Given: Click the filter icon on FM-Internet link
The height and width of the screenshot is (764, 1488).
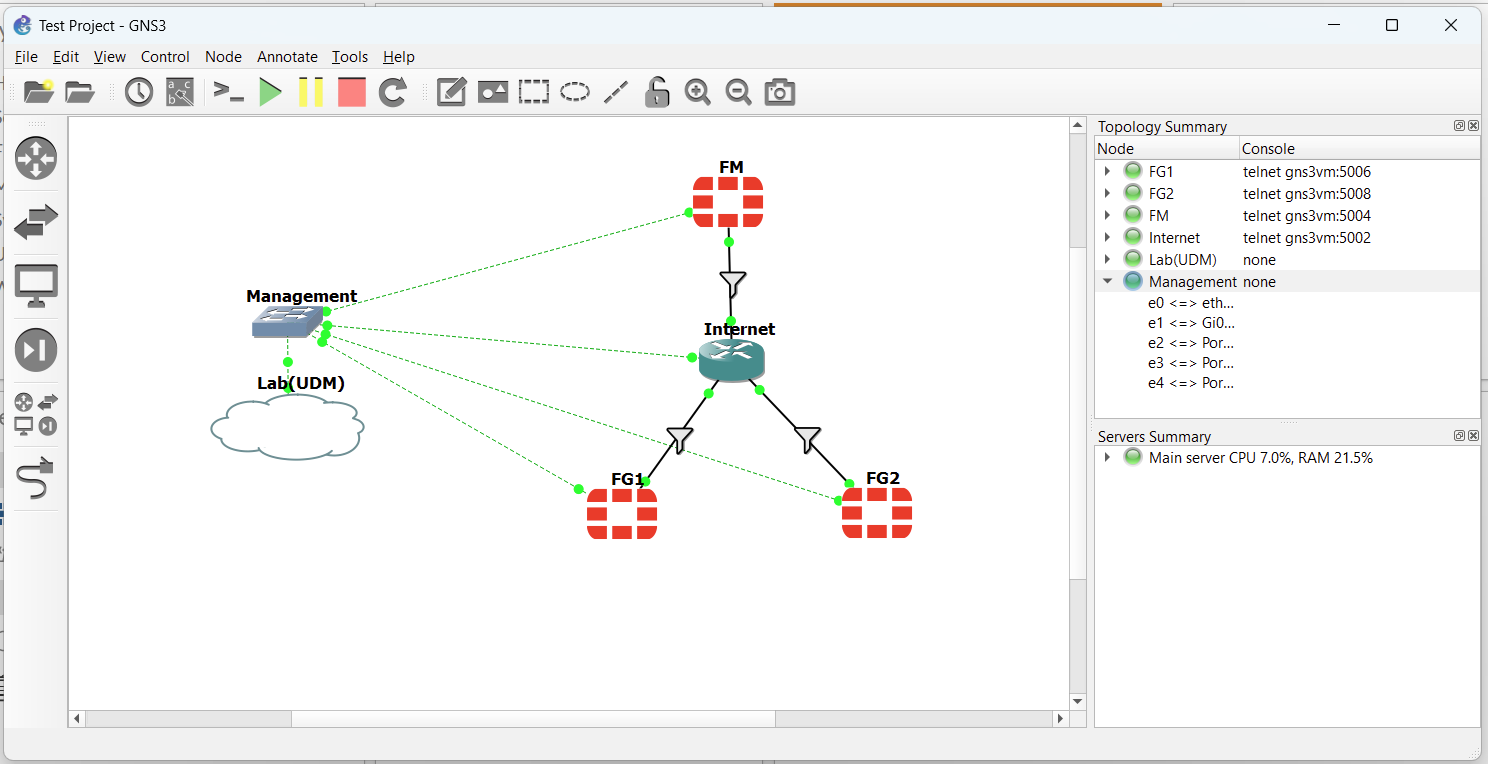Looking at the screenshot, I should [x=733, y=284].
